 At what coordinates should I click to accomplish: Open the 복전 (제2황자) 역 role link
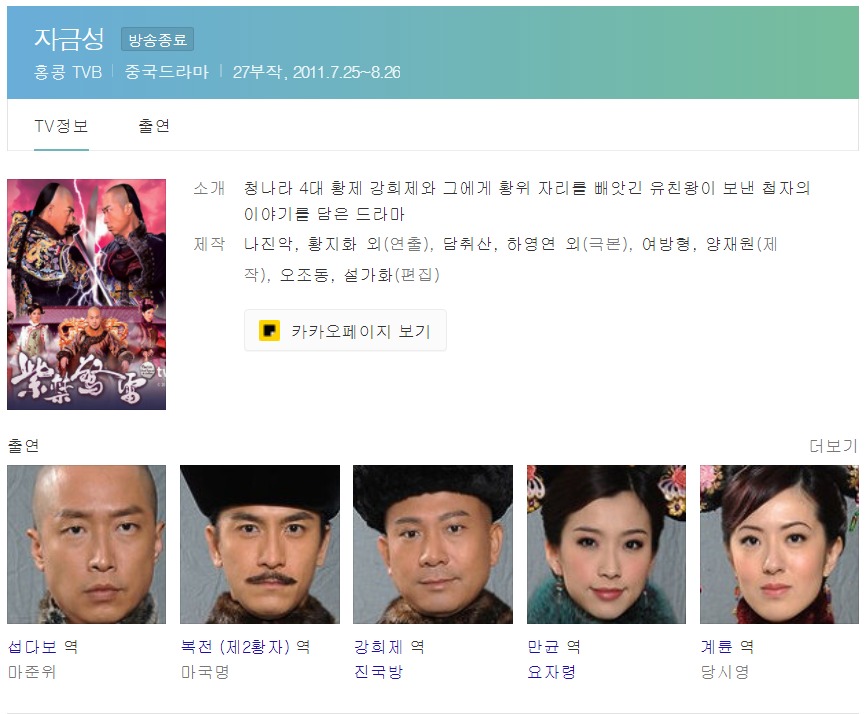click(245, 646)
